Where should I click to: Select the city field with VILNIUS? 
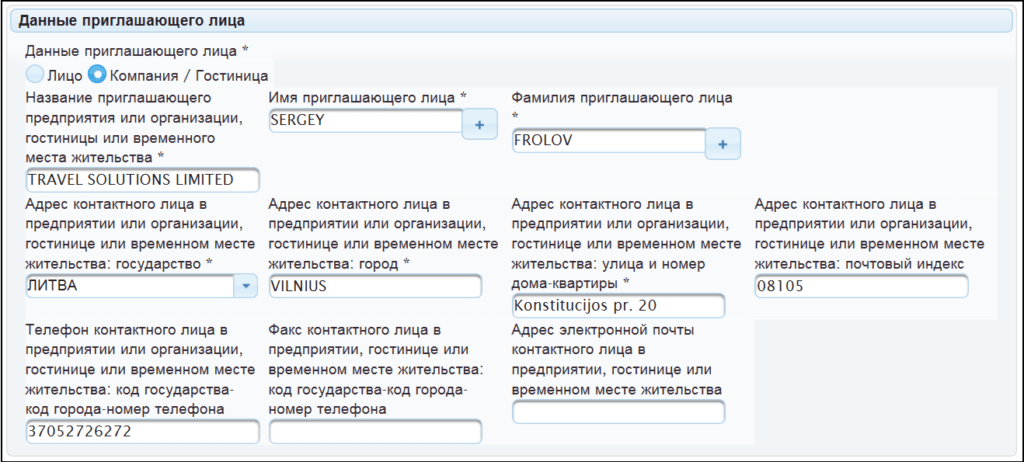tap(375, 286)
